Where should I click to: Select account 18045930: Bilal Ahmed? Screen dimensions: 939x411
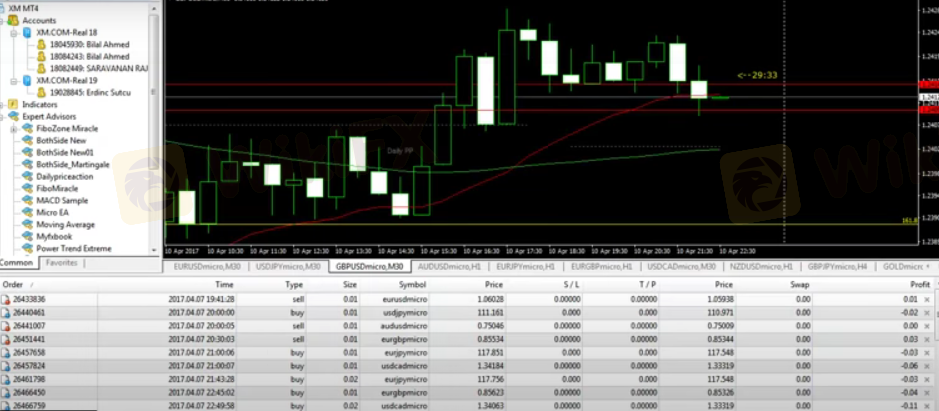coord(89,44)
